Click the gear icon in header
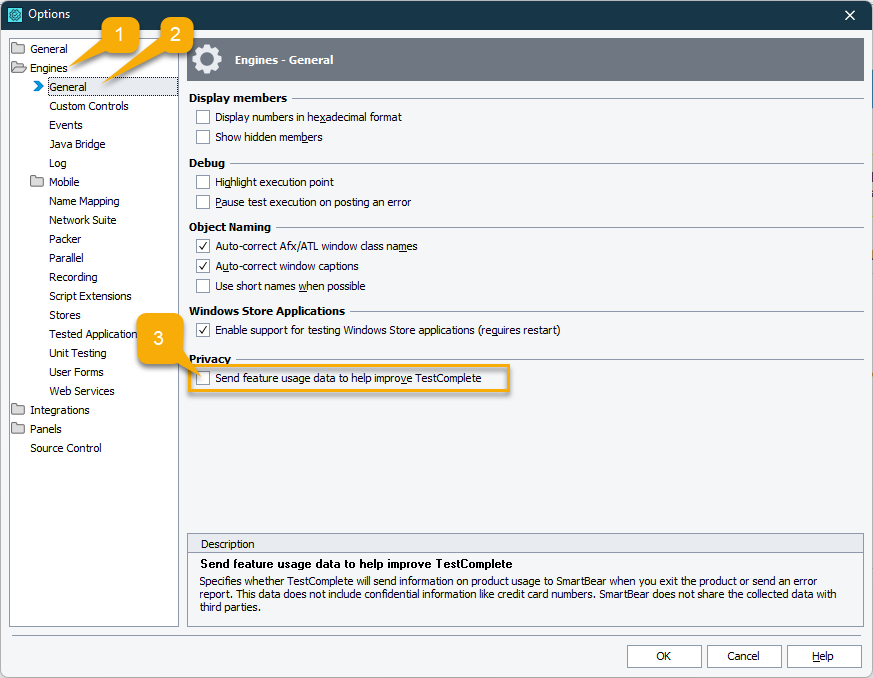The height and width of the screenshot is (678, 873). tap(207, 60)
